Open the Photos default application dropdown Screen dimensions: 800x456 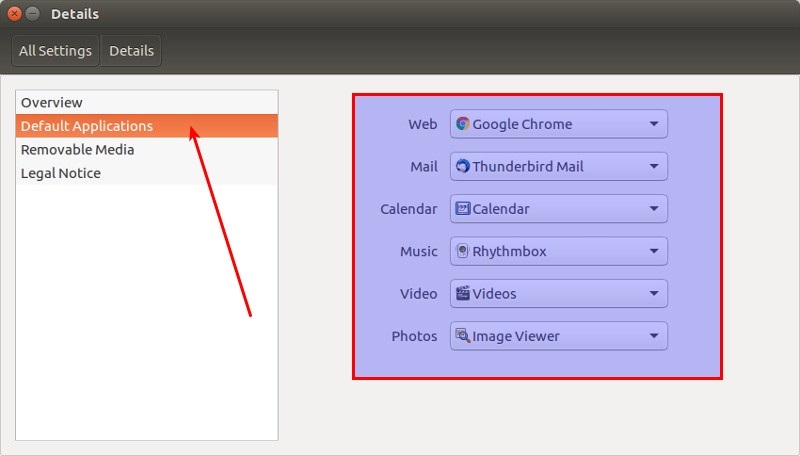559,336
